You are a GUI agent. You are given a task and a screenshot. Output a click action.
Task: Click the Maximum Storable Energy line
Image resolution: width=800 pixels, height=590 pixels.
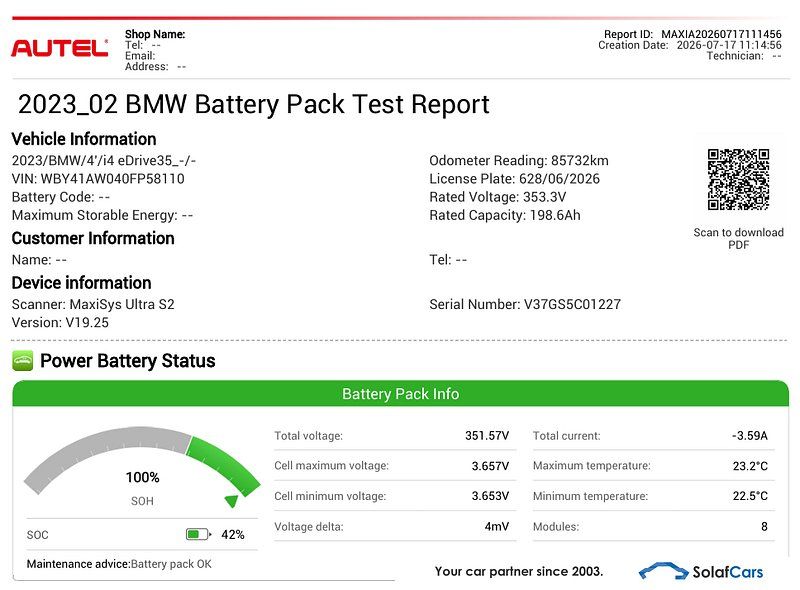[x=102, y=215]
